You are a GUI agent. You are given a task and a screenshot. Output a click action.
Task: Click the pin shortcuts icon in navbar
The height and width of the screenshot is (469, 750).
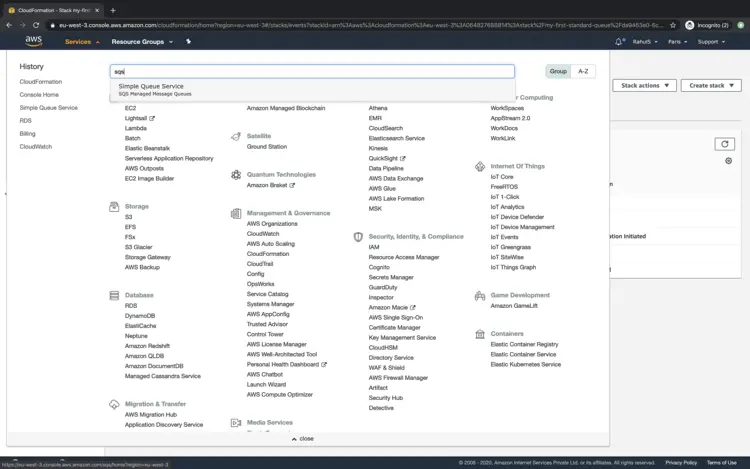188,42
